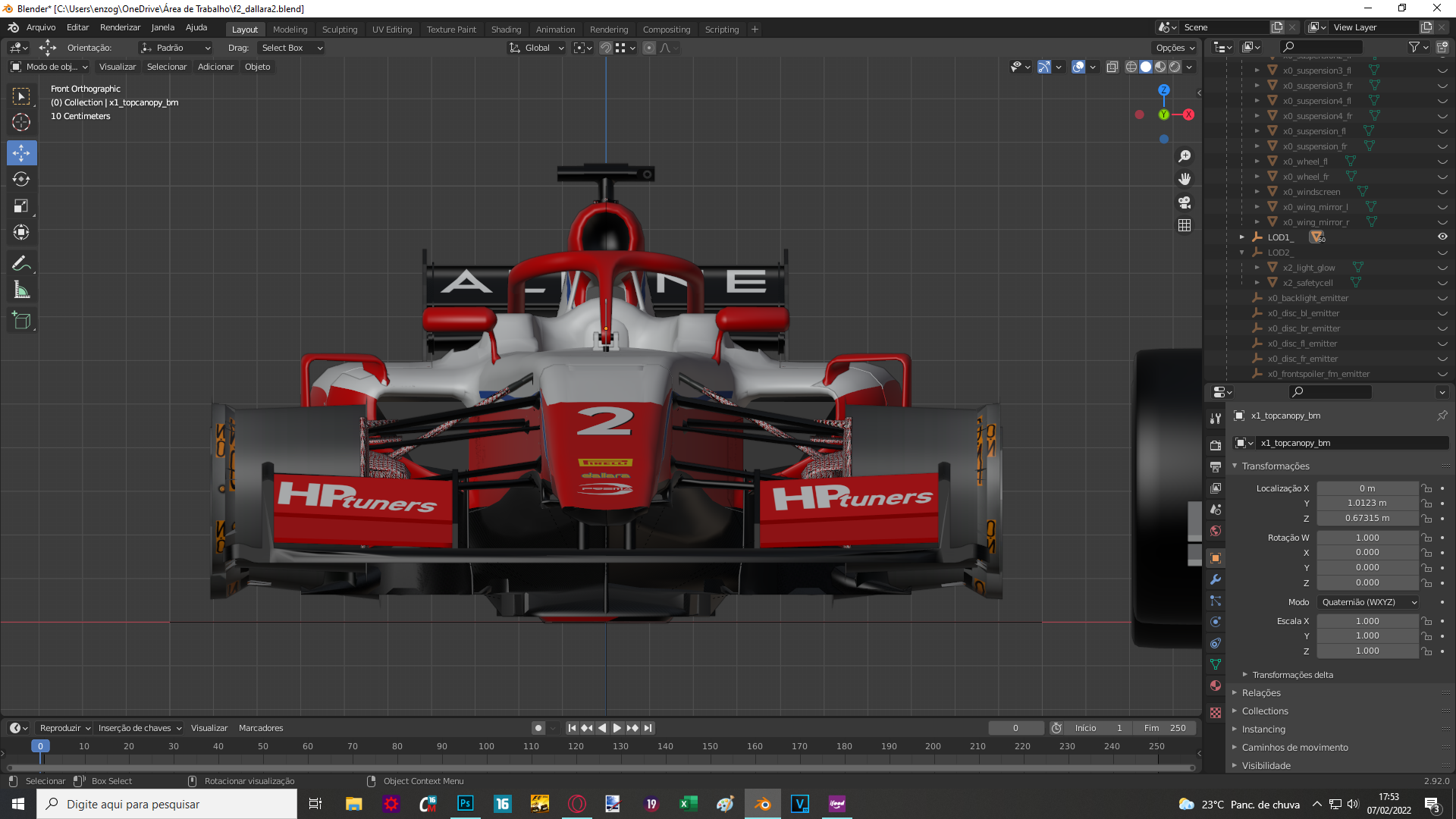This screenshot has height=819, width=1456.
Task: Open the Output properties tab
Action: pos(1216,466)
